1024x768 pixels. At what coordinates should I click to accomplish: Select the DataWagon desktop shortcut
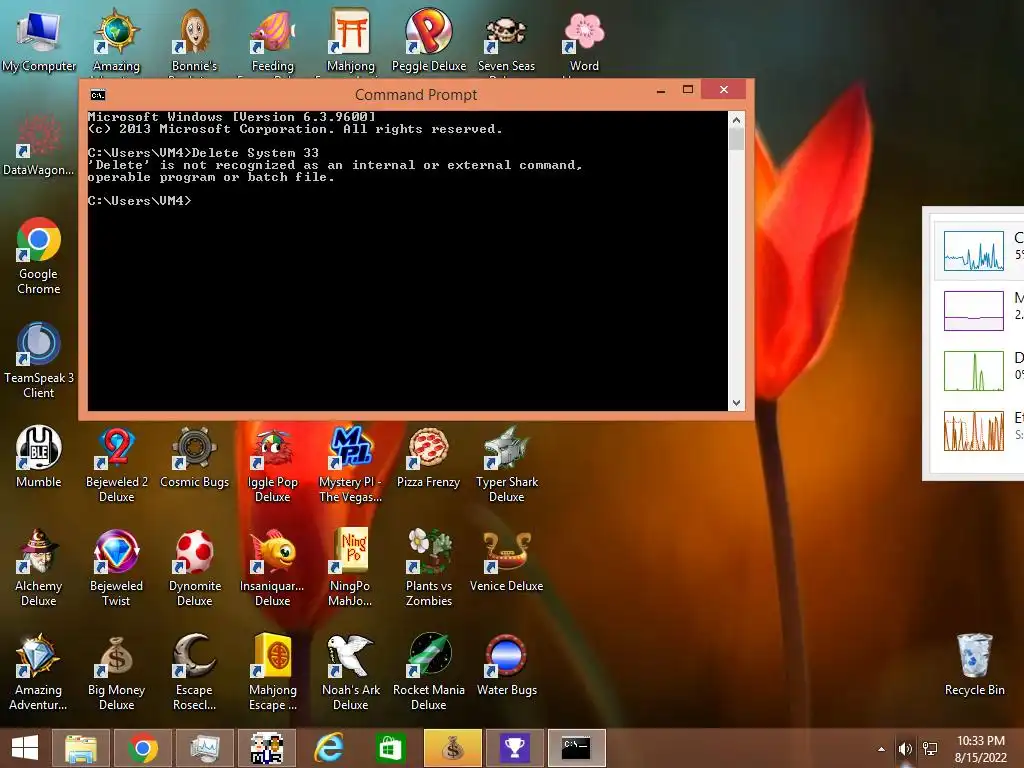[x=39, y=145]
